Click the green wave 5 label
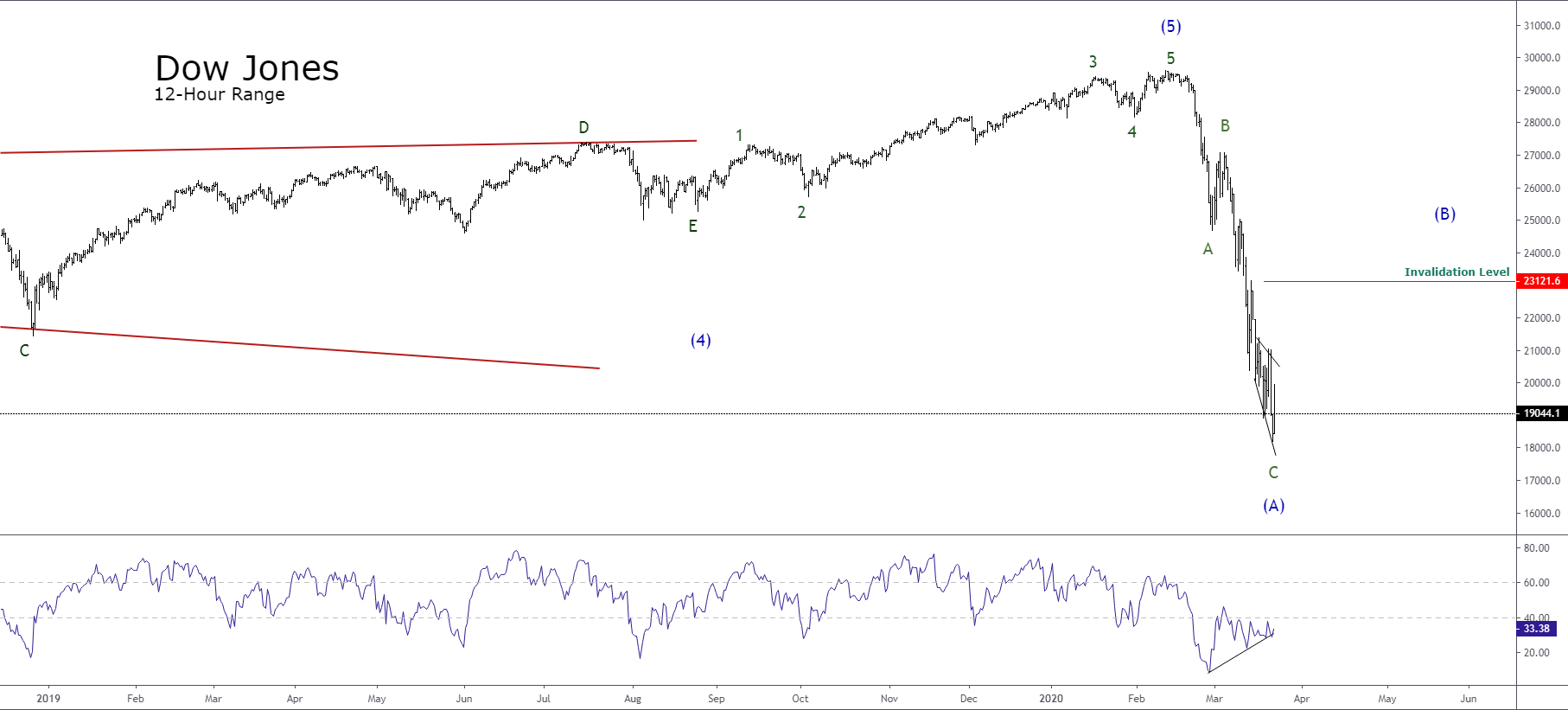 [1170, 58]
